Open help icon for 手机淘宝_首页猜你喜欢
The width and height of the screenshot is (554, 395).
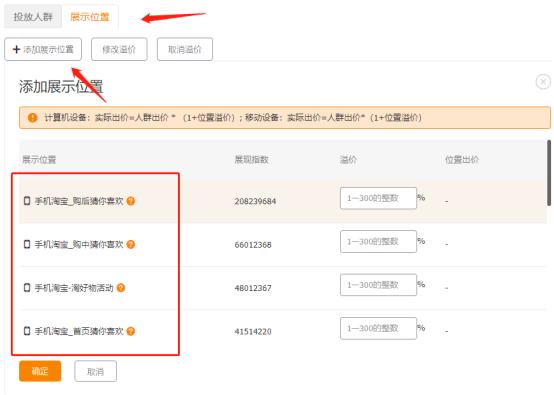[131, 331]
